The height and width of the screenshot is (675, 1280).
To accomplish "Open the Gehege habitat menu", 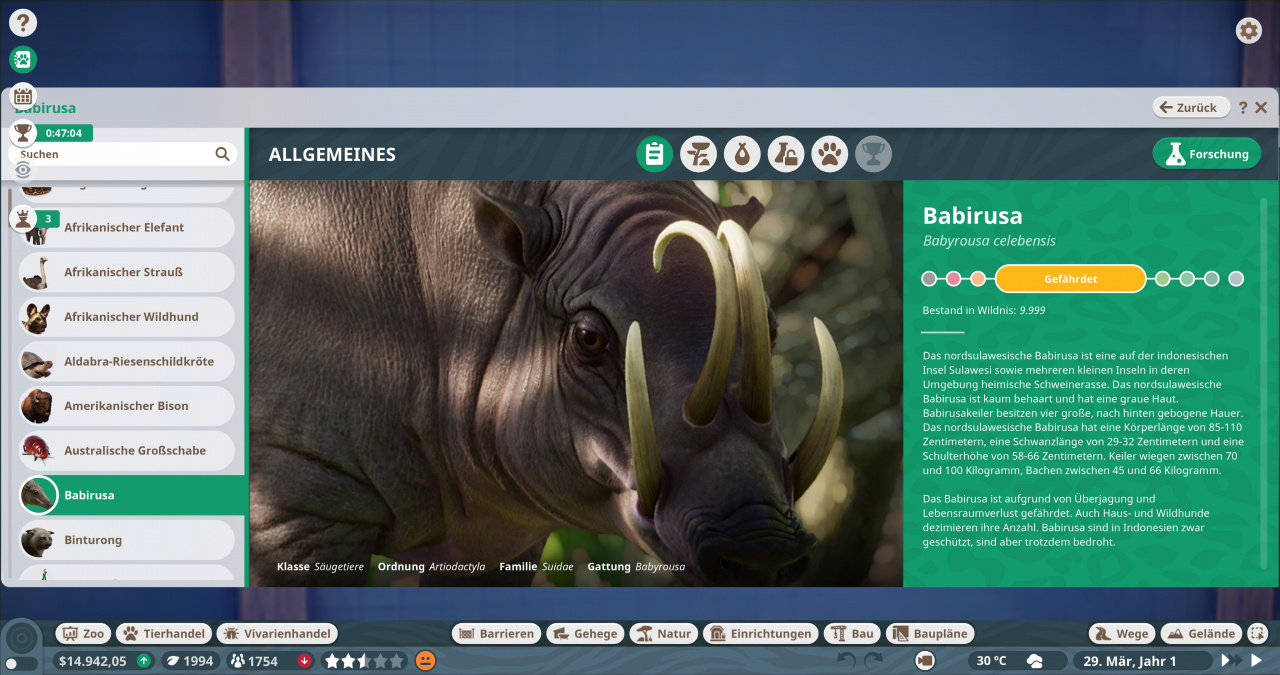I will point(586,633).
